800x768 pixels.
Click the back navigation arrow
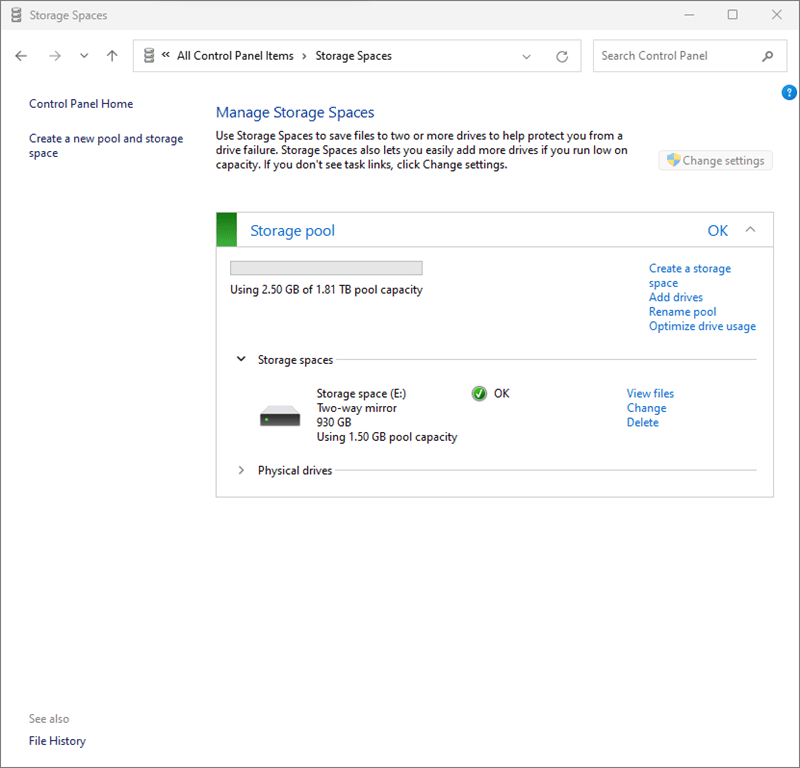(21, 56)
